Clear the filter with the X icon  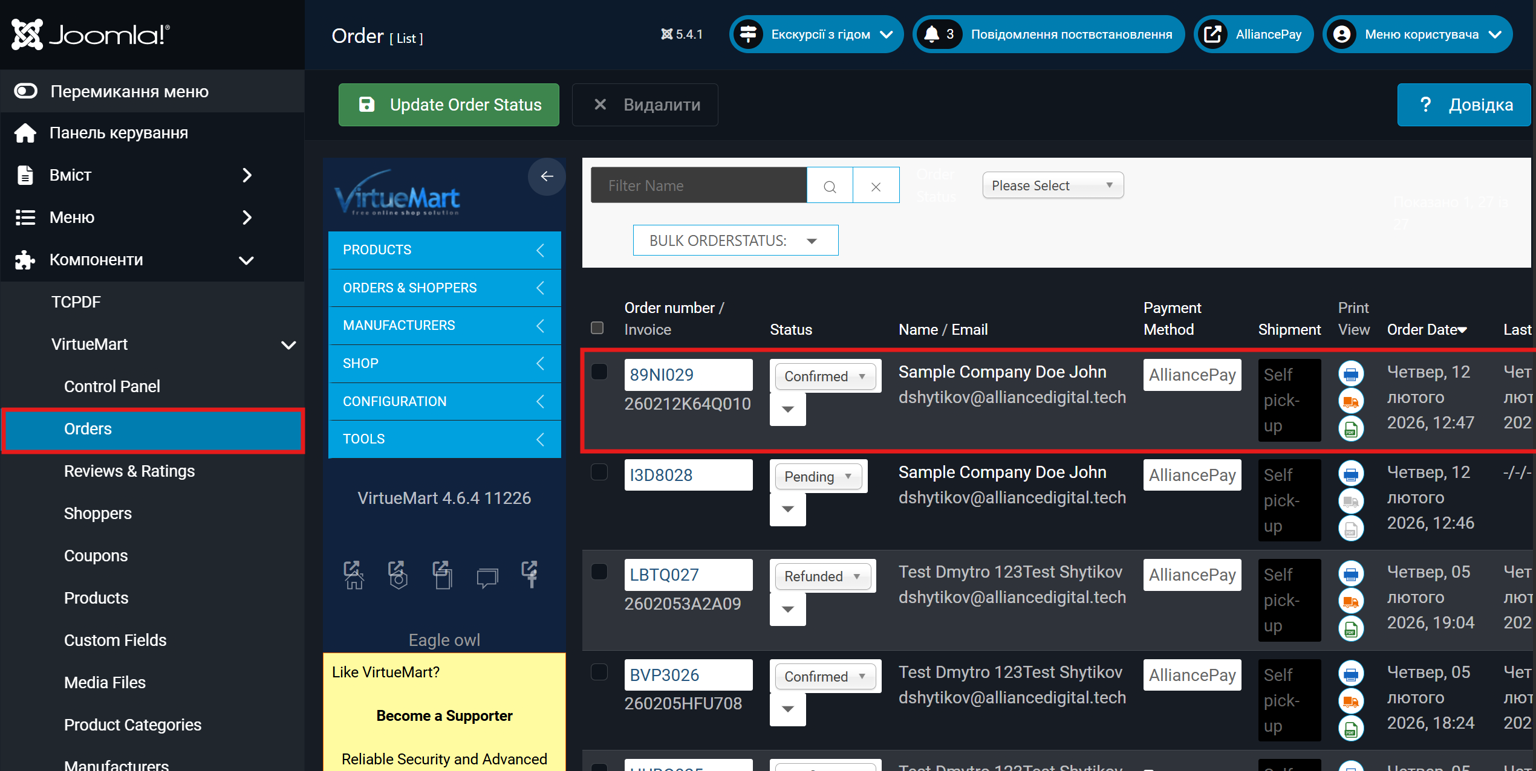(x=876, y=186)
